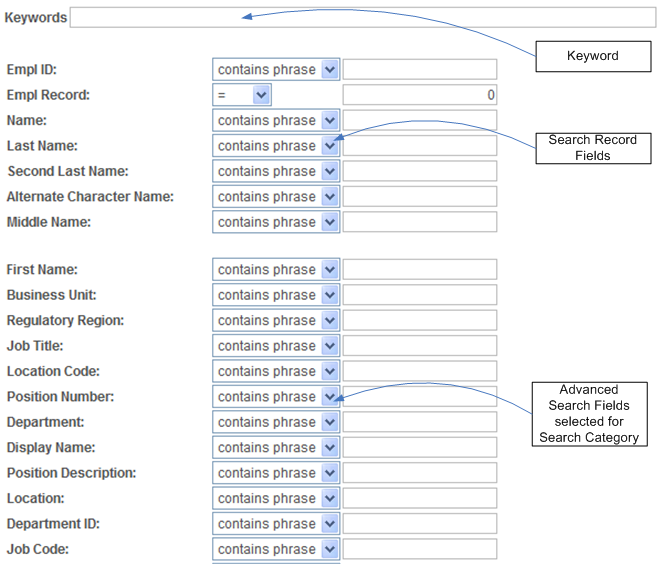The image size is (662, 564).
Task: Click the Alternate Character Name text field
Action: coord(419,197)
